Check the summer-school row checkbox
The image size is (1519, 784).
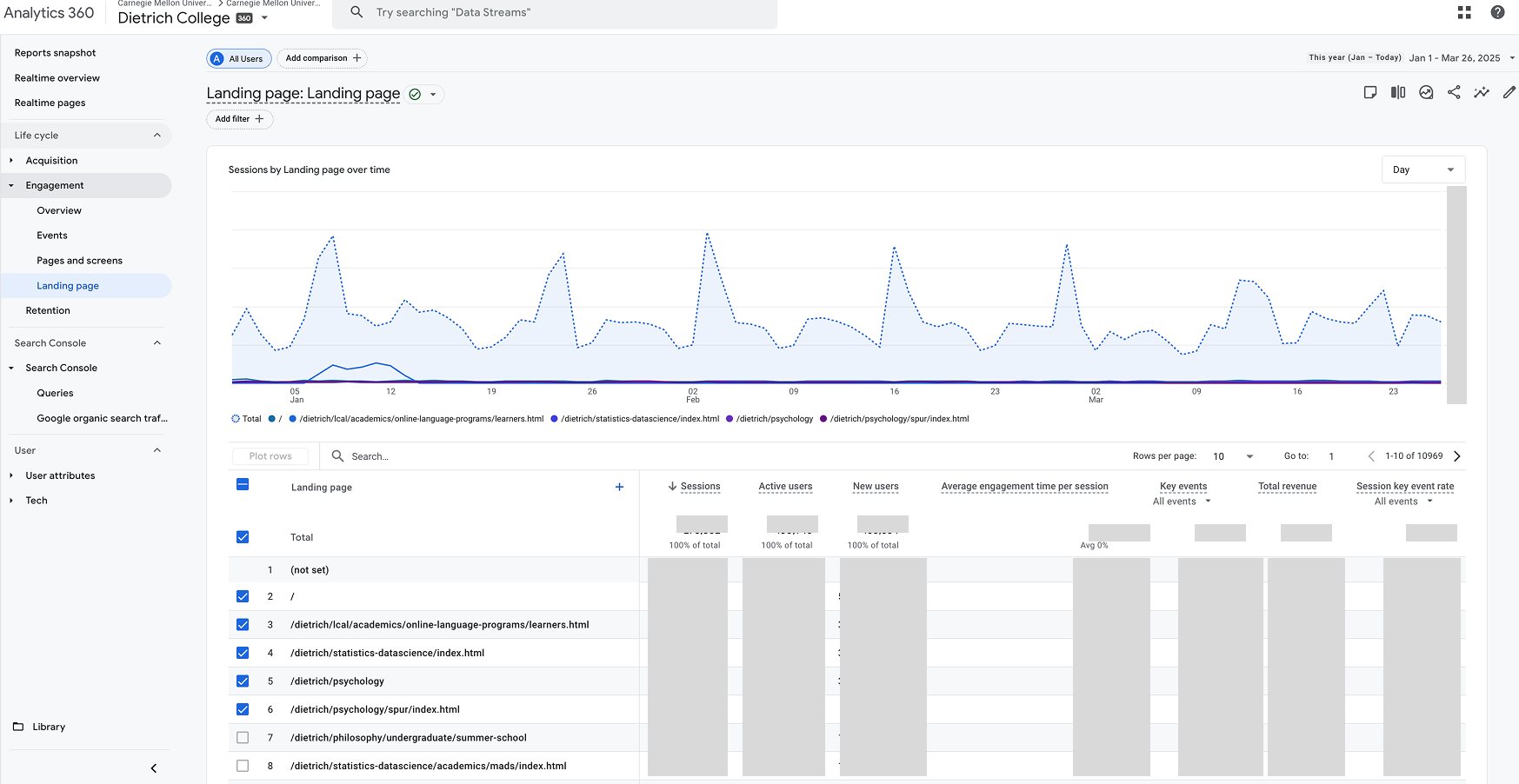(x=243, y=737)
